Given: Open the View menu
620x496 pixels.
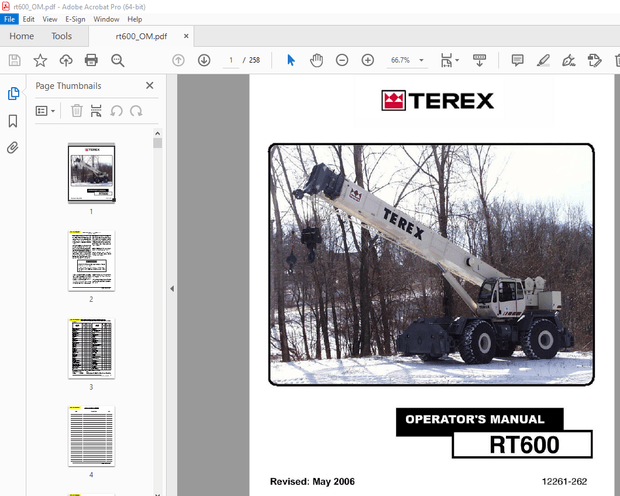Looking at the screenshot, I should (x=50, y=19).
